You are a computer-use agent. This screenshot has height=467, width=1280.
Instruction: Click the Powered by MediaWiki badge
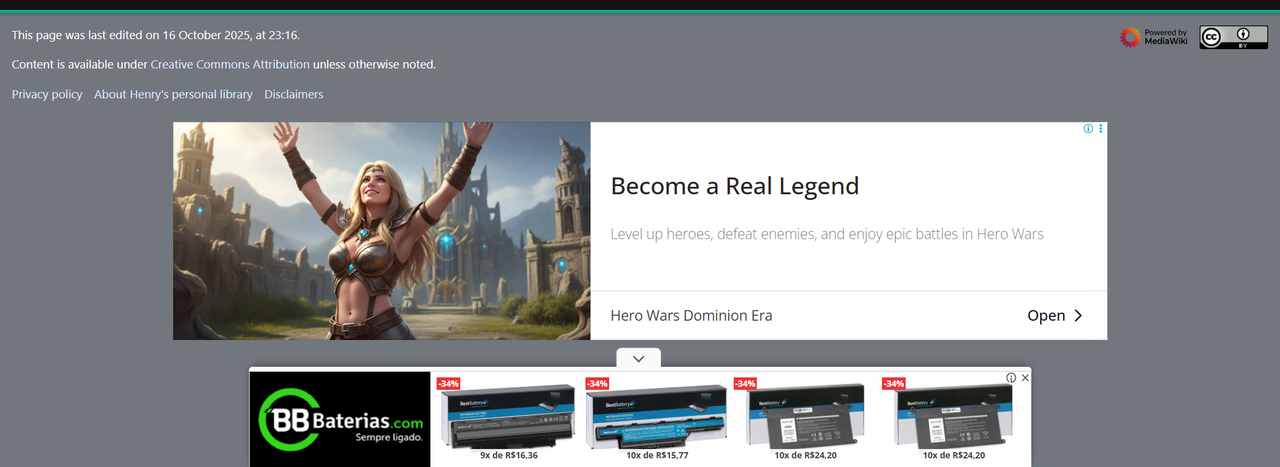(x=1154, y=38)
